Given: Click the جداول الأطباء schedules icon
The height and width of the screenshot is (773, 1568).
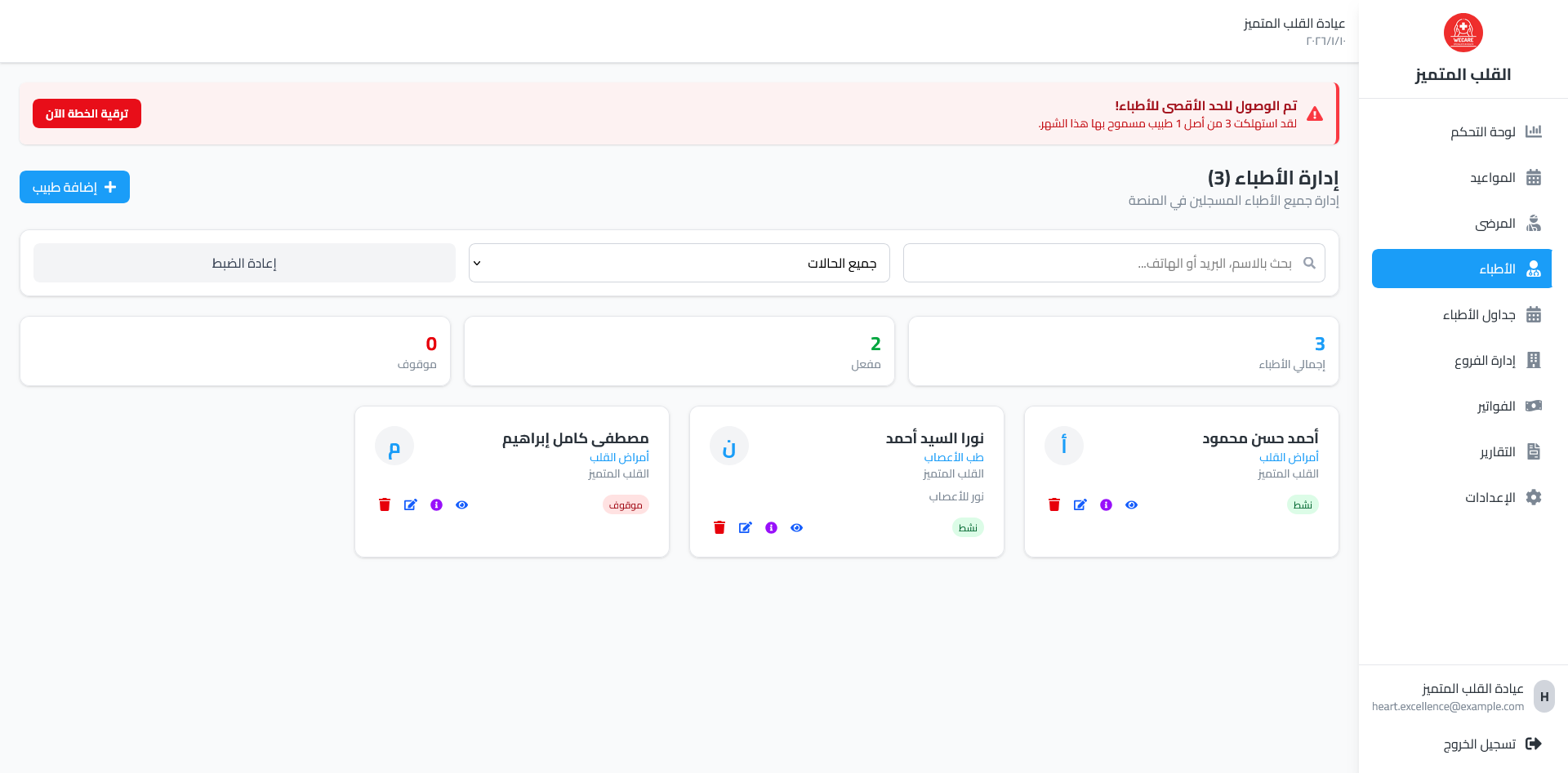Looking at the screenshot, I should pyautogui.click(x=1535, y=314).
